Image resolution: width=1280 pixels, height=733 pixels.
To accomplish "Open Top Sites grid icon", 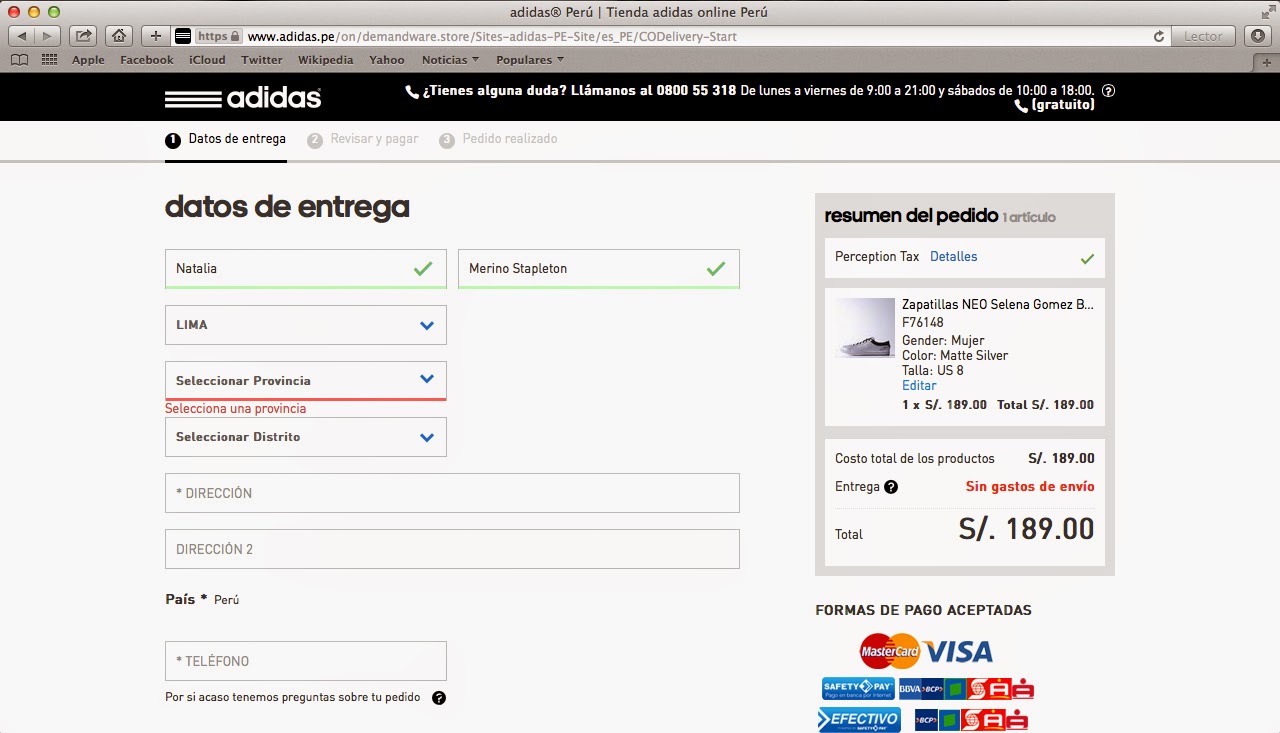I will (x=49, y=60).
